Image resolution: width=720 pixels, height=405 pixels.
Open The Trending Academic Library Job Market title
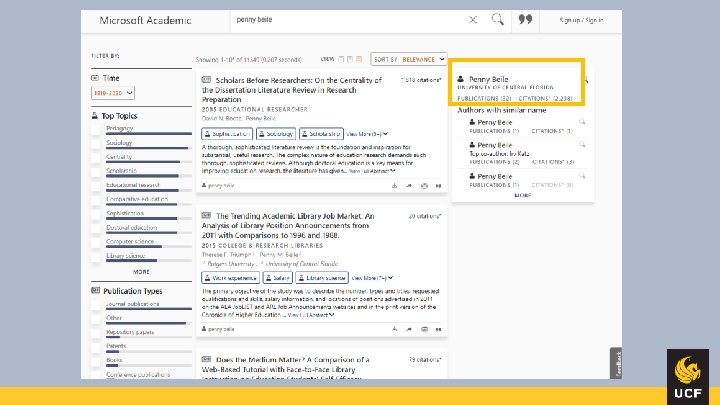click(x=288, y=225)
